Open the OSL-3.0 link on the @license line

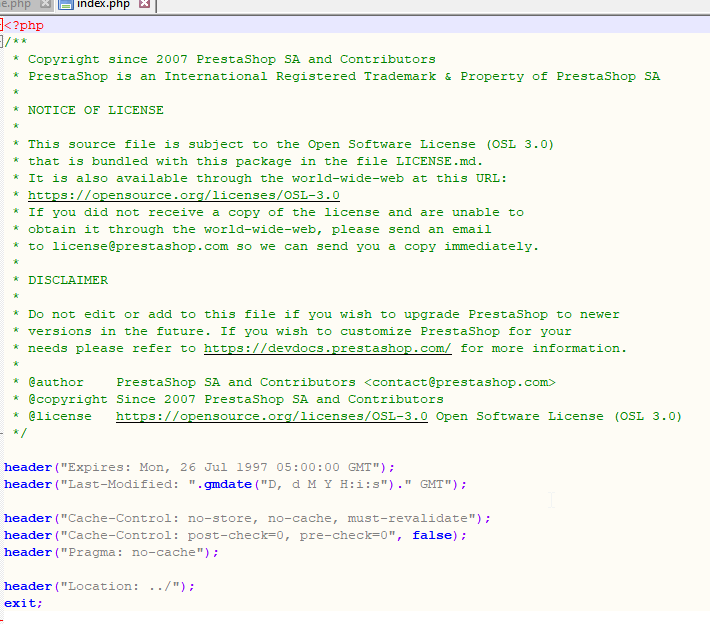272,416
